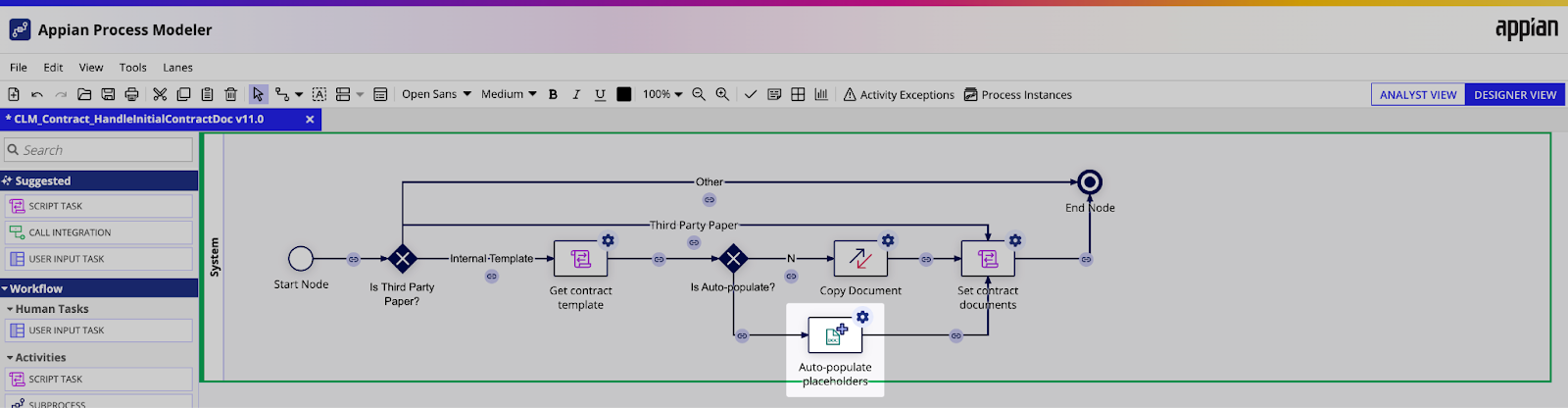Viewport: 1568px width, 408px height.
Task: Pick Script Task under Suggested
Action: click(x=99, y=206)
